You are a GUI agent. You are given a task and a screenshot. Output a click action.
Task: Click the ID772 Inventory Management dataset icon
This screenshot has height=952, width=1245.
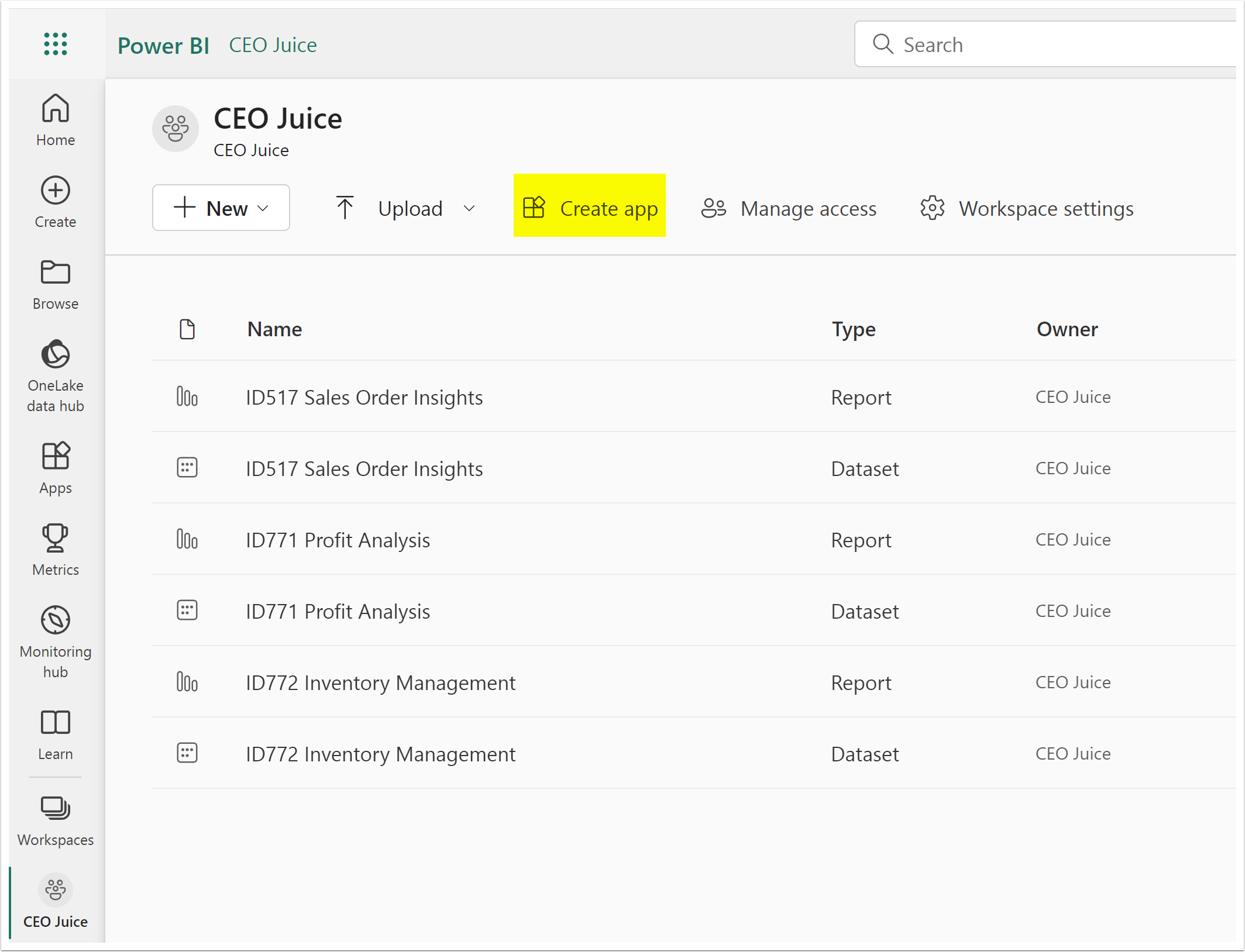pos(187,753)
